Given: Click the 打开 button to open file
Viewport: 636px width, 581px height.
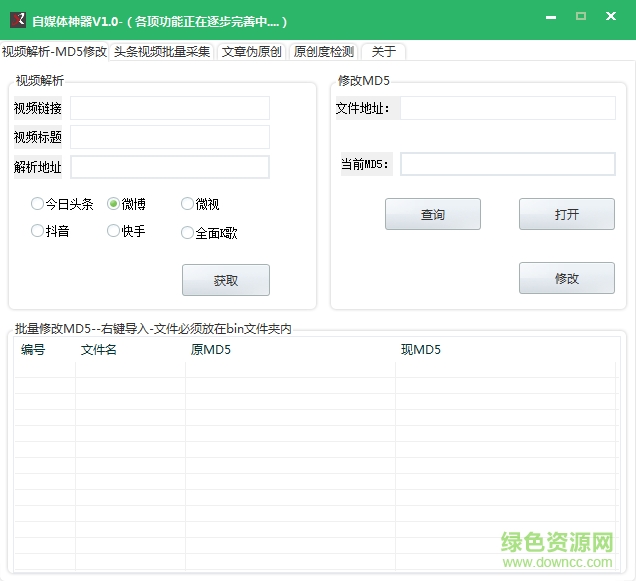Looking at the screenshot, I should click(566, 214).
